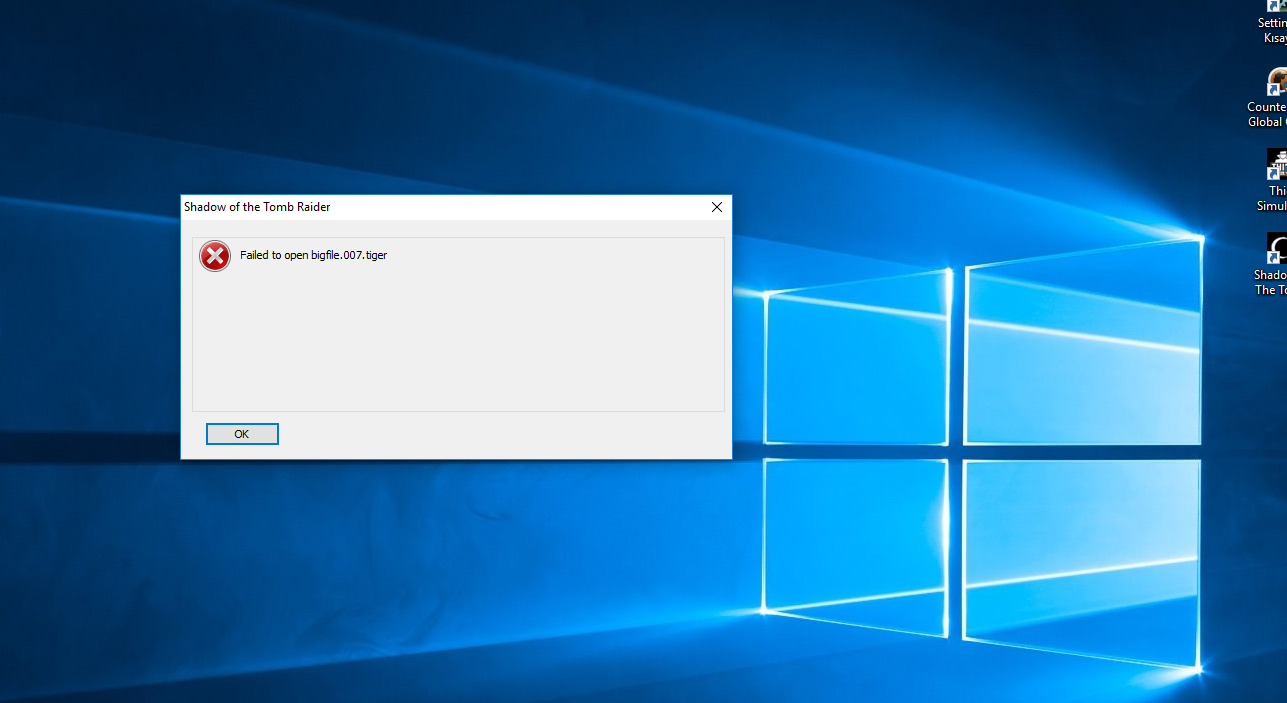
Task: Click the red error X icon
Action: click(x=215, y=256)
